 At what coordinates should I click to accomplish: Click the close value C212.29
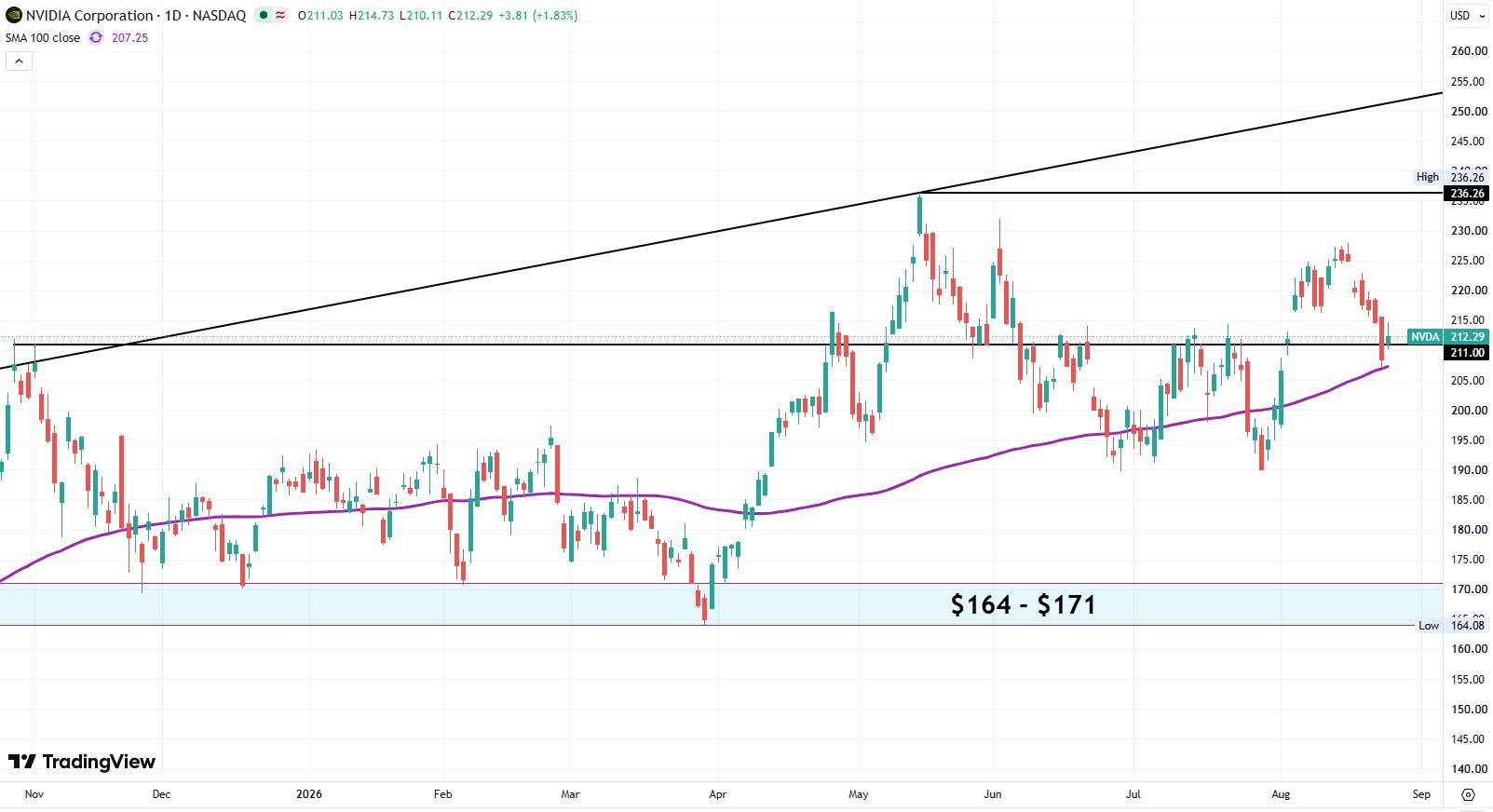click(470, 15)
